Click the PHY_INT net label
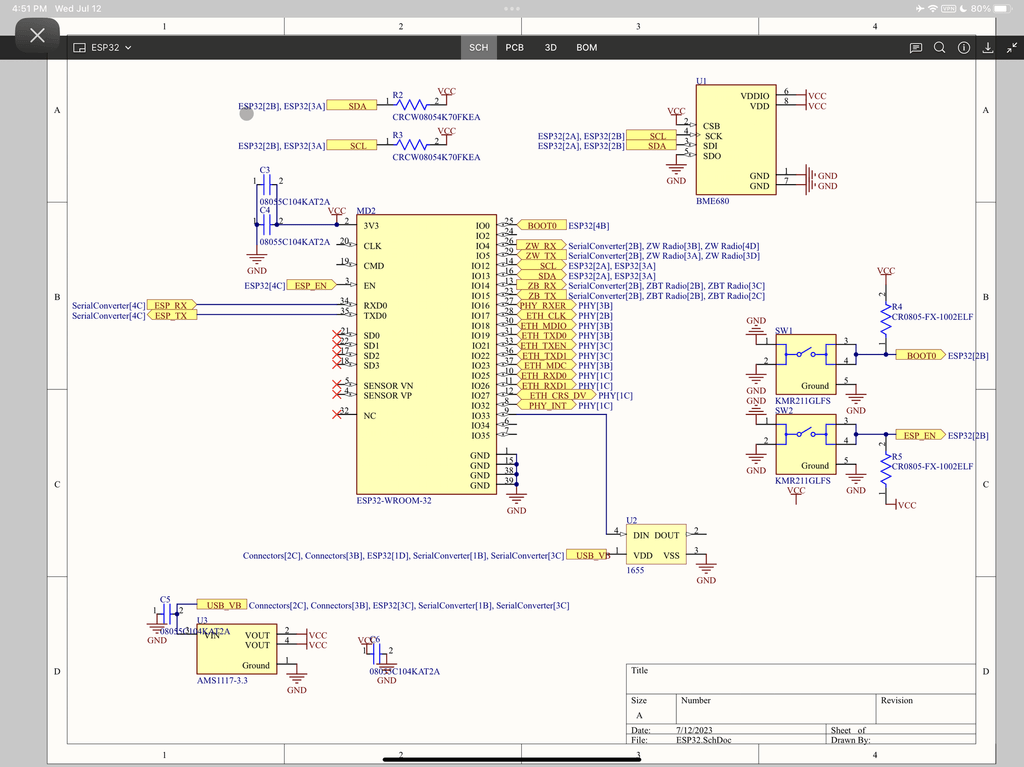 (x=546, y=406)
